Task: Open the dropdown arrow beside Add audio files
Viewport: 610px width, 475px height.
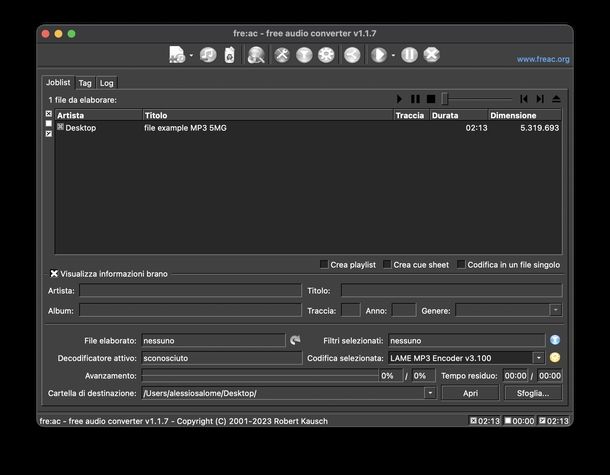Action: pos(191,55)
